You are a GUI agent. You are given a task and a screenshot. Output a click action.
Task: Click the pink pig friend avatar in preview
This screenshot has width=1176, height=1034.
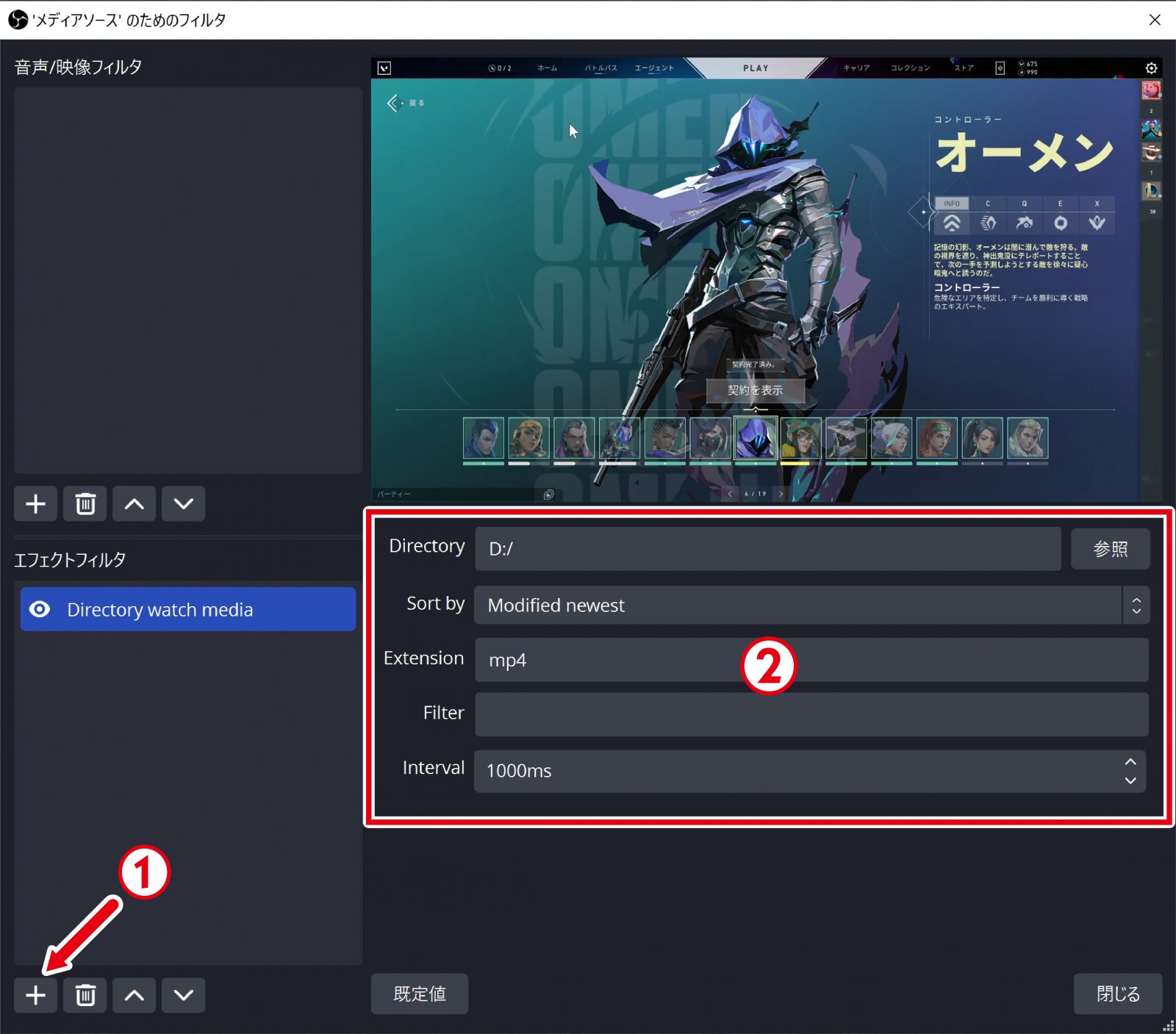pos(1151,90)
